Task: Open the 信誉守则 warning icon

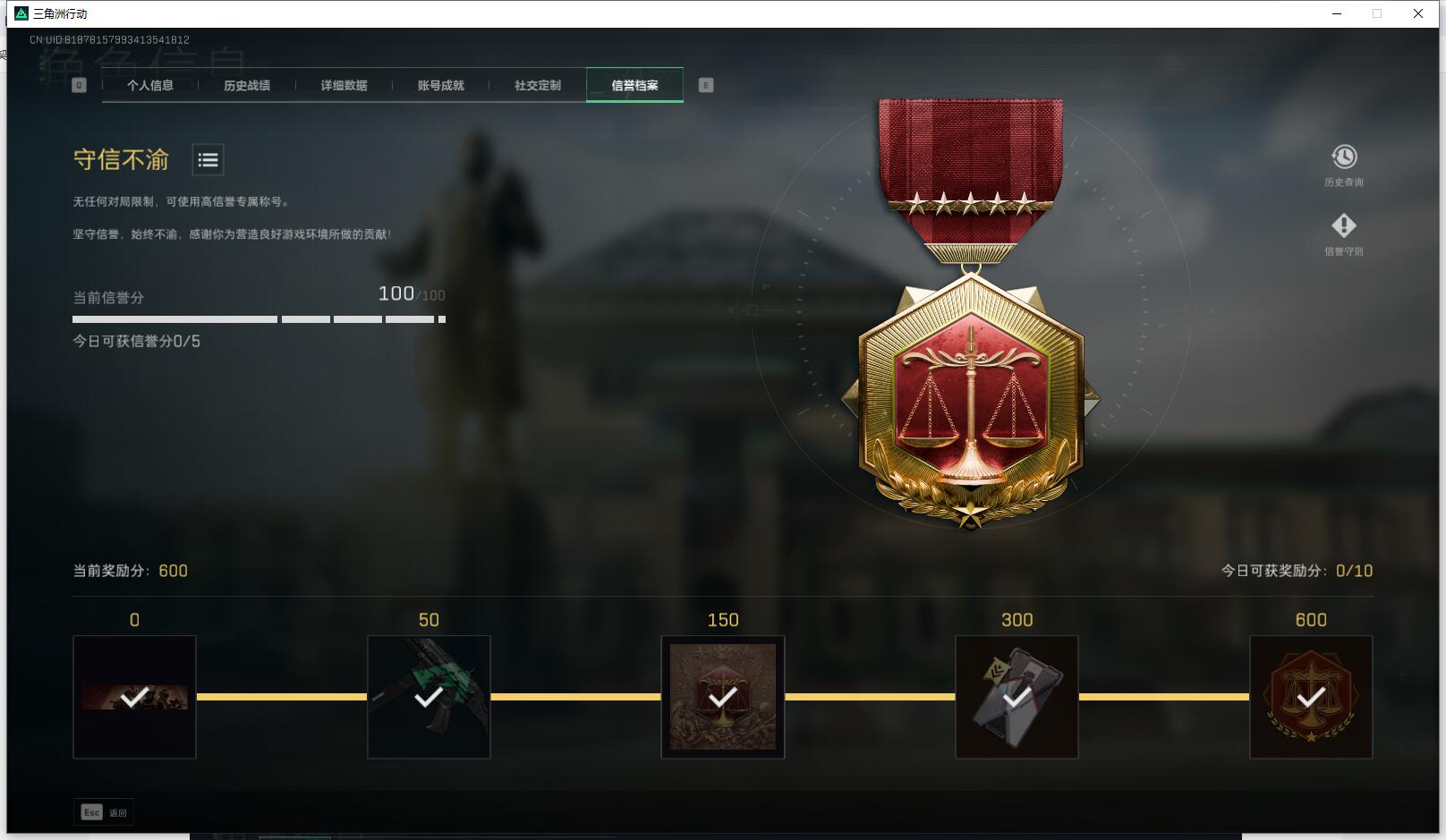Action: [1343, 225]
